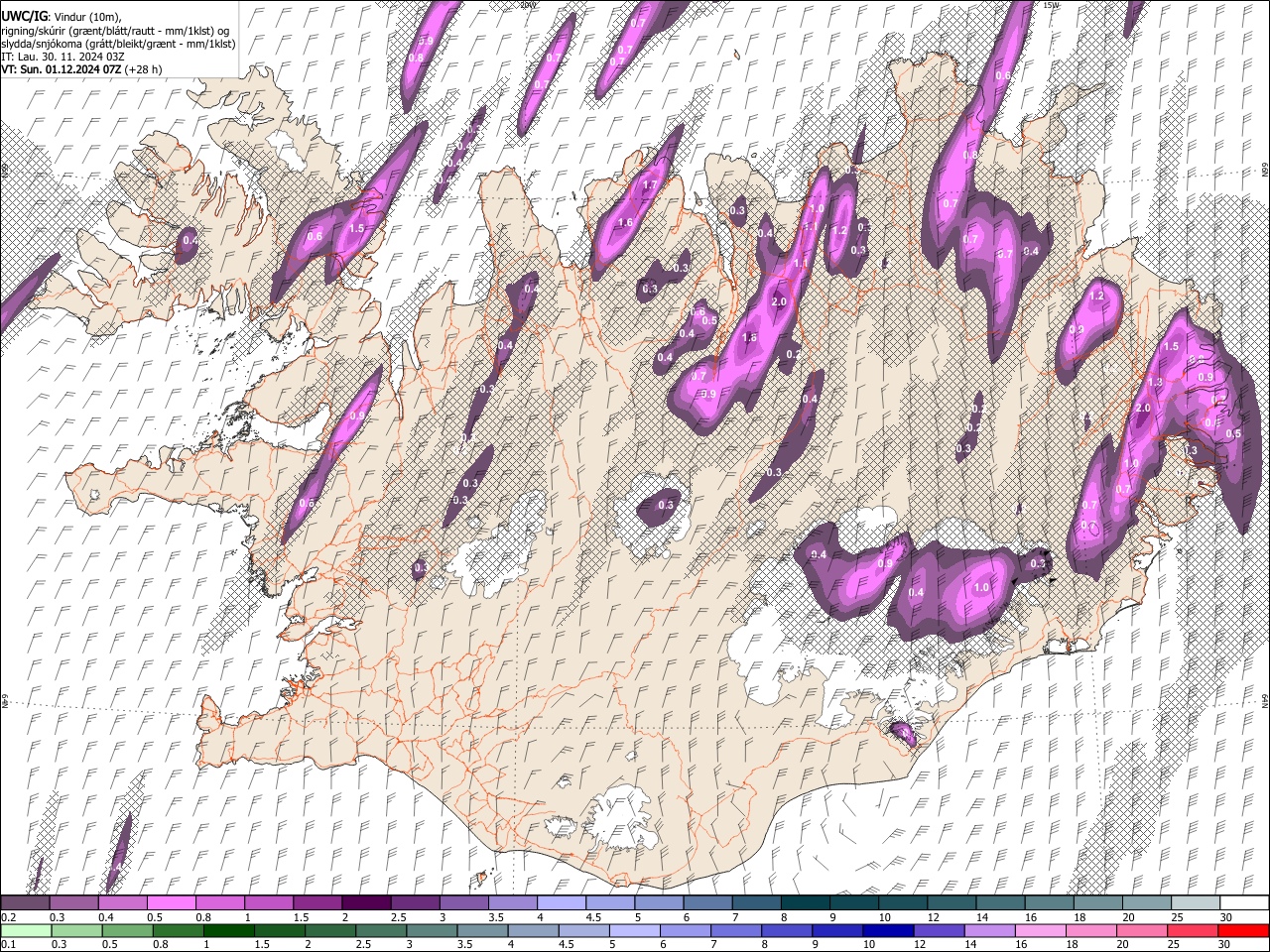Pick lower legend swatch between 1.5 and 2
Screen dimensions: 1270x952
[x=279, y=931]
